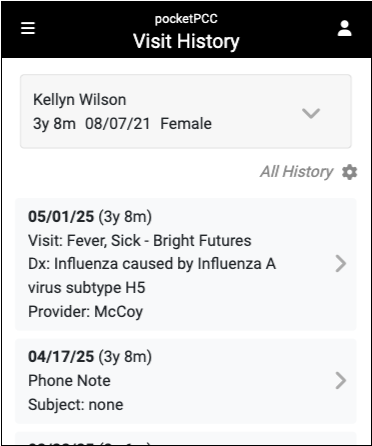Image resolution: width=372 pixels, height=446 pixels.
Task: Open the user account profile icon
Action: point(345,28)
